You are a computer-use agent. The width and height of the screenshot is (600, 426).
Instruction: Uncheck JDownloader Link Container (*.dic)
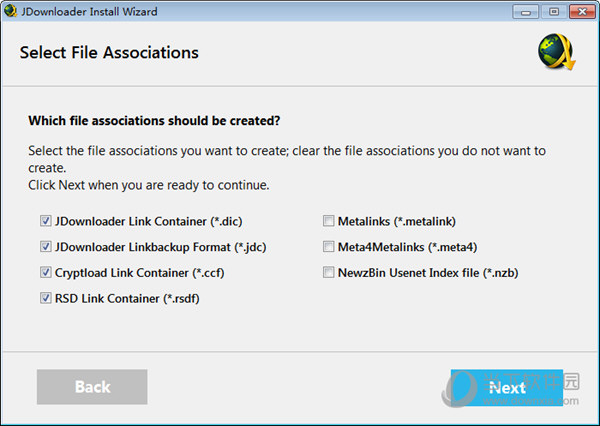pos(46,221)
